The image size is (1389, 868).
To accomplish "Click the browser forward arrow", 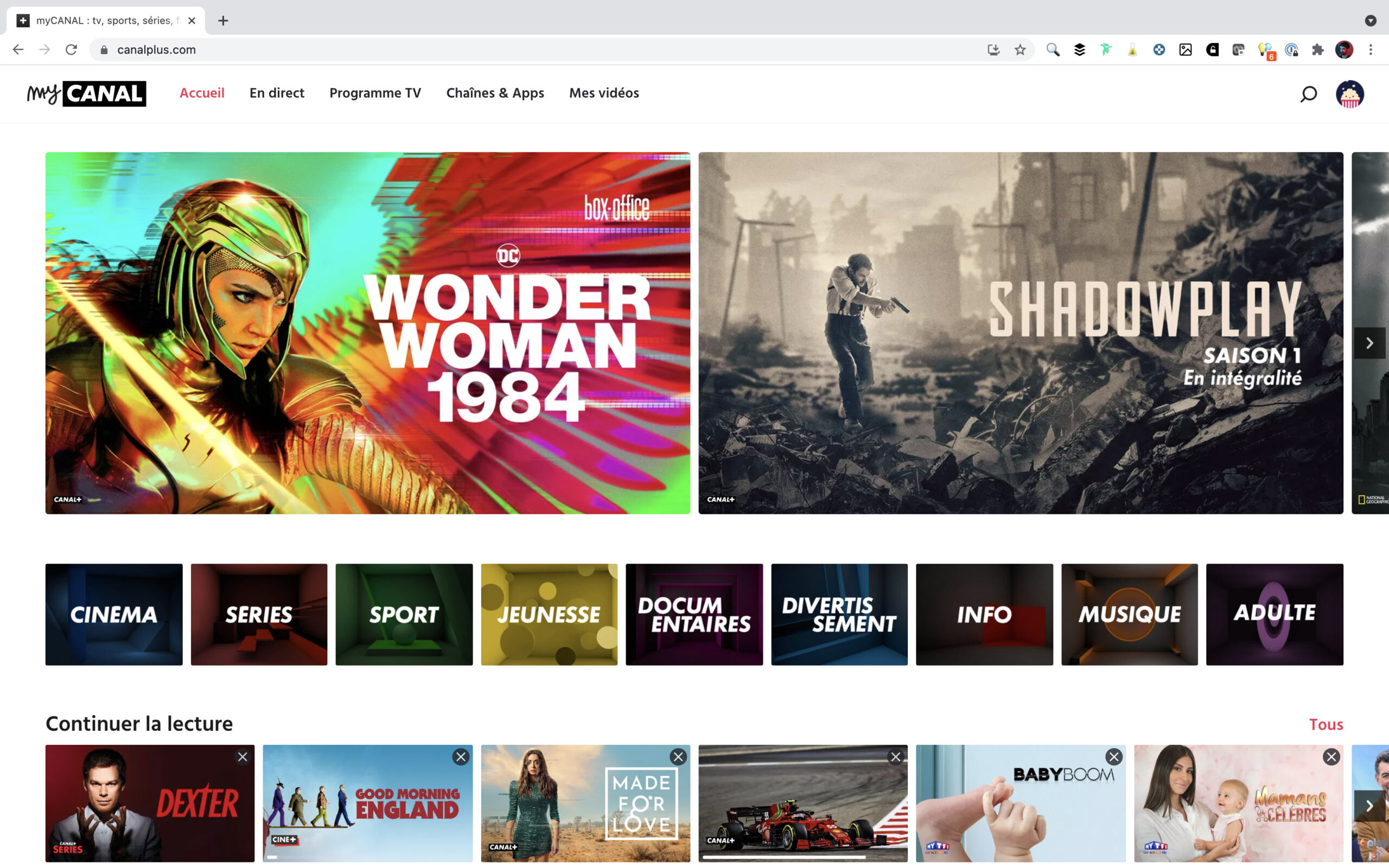I will [44, 50].
